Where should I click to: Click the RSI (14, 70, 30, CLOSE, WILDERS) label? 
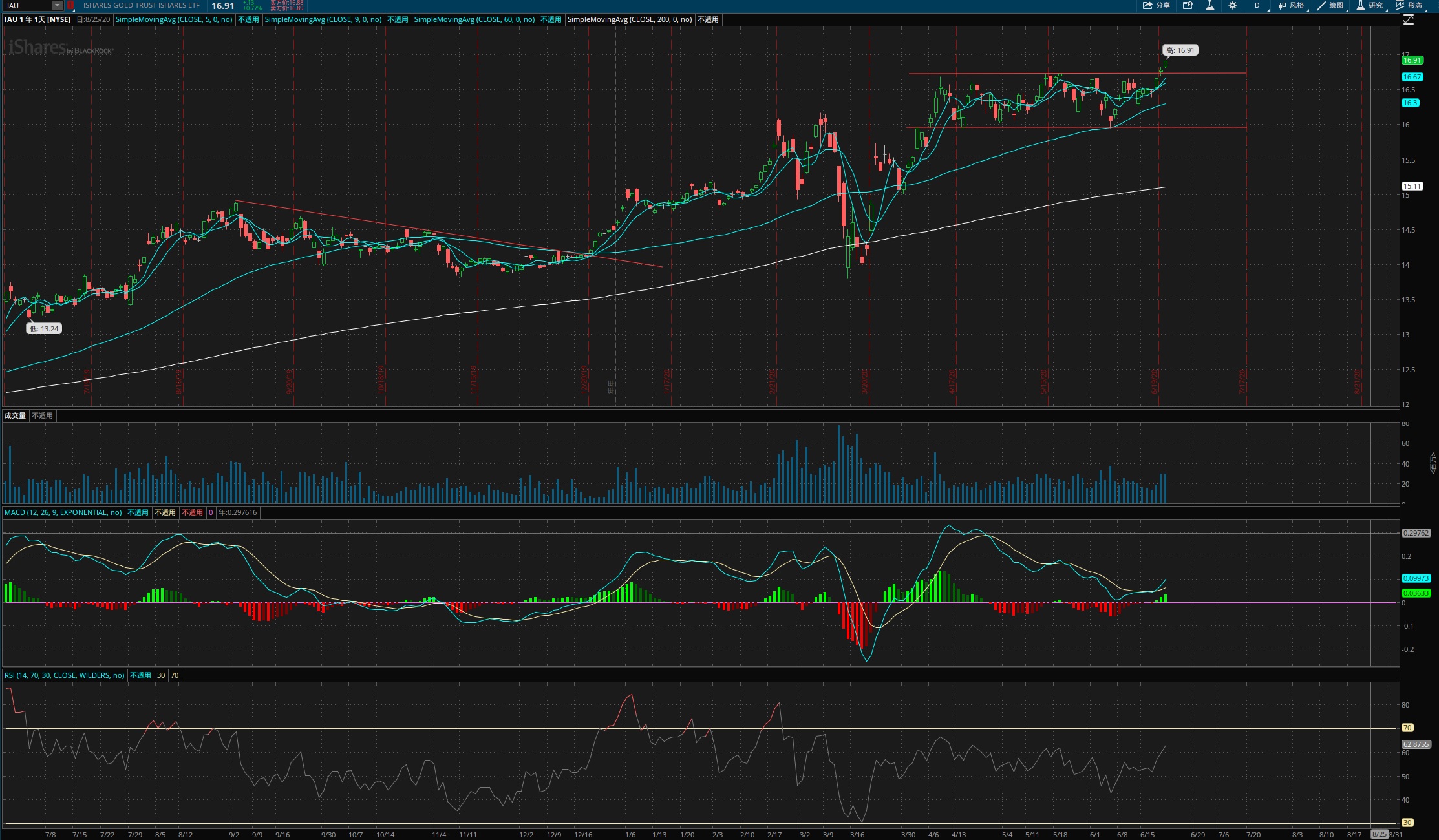65,675
